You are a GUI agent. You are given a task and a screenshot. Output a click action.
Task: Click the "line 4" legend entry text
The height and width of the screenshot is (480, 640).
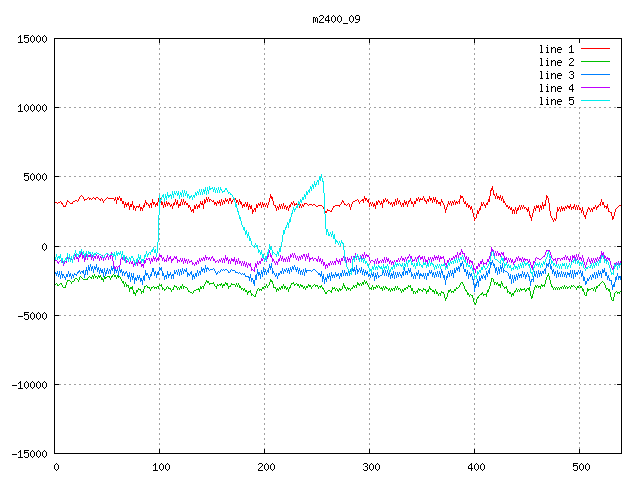click(x=557, y=88)
